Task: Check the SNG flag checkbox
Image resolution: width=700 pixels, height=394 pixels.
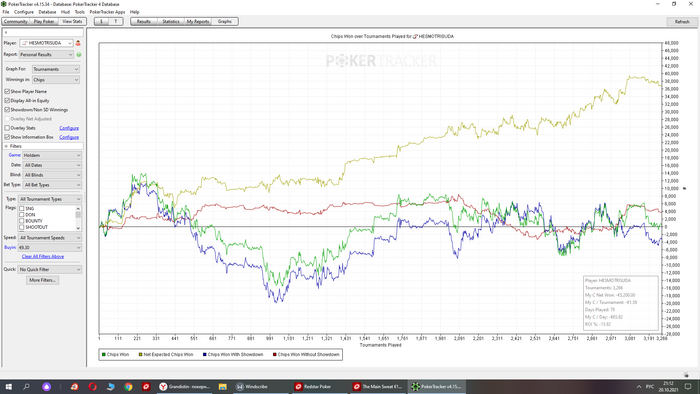Action: [x=21, y=208]
